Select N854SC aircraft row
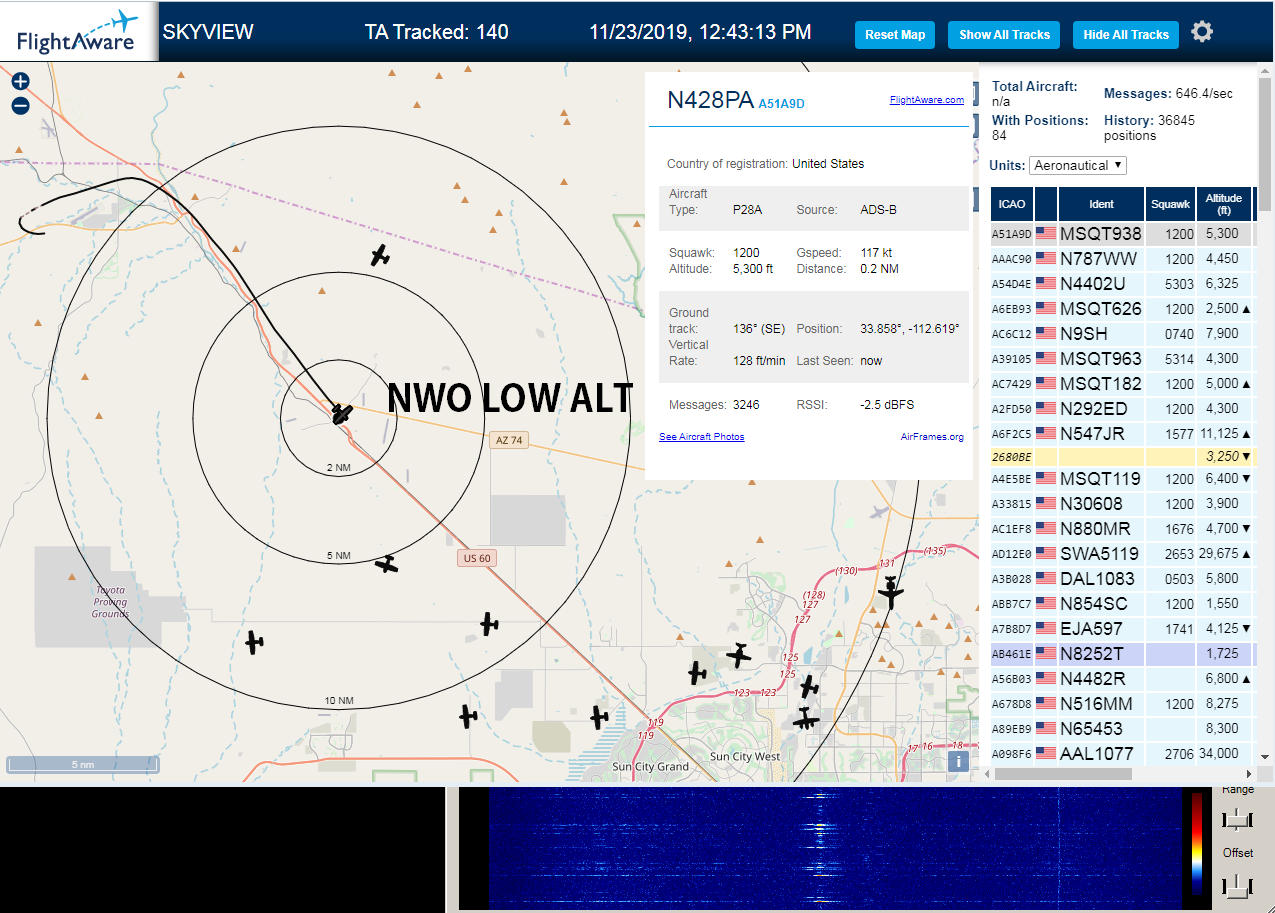Image resolution: width=1275 pixels, height=913 pixels. [x=1122, y=604]
